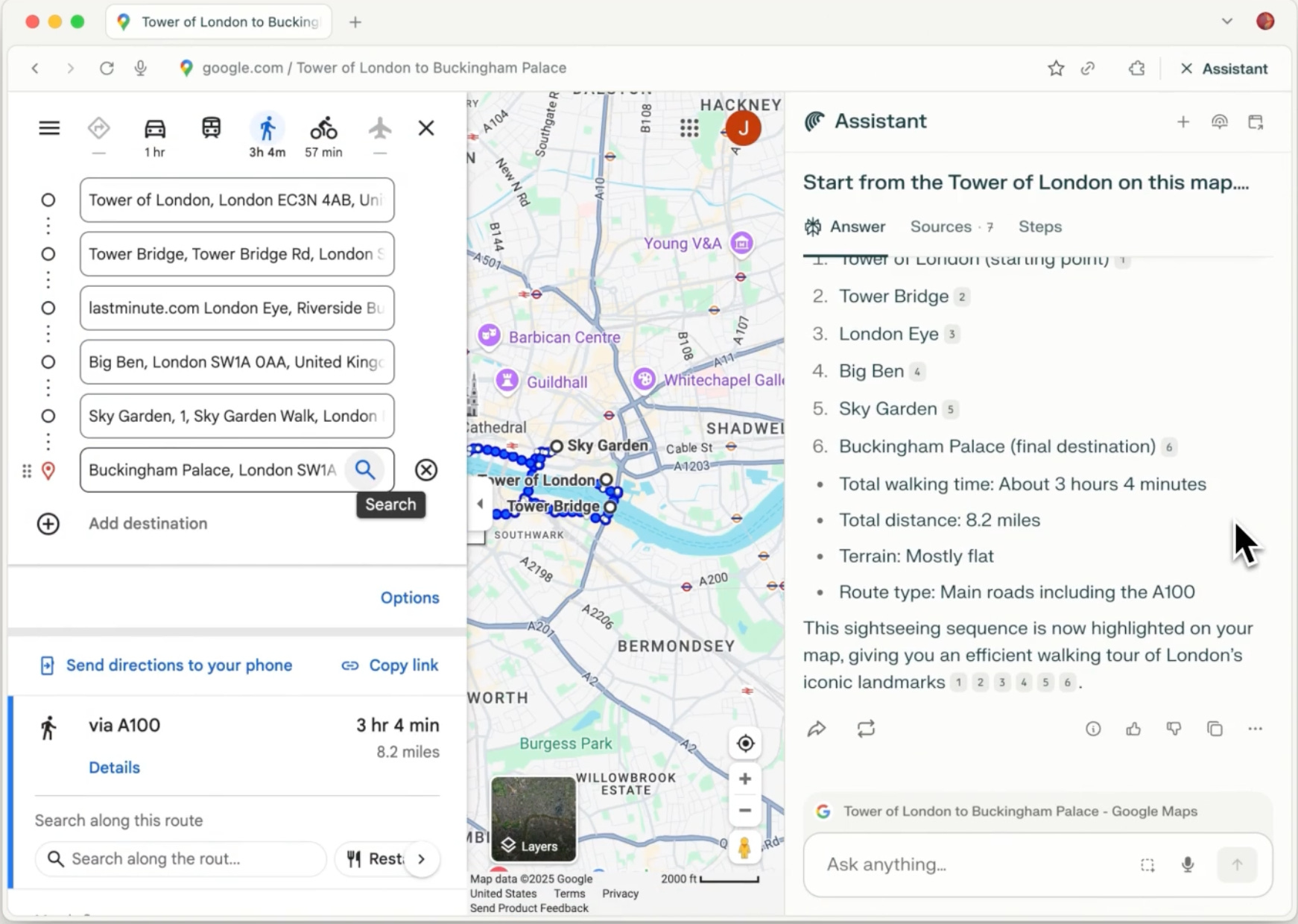Copy link to the directions
This screenshot has width=1298, height=924.
[x=390, y=665]
